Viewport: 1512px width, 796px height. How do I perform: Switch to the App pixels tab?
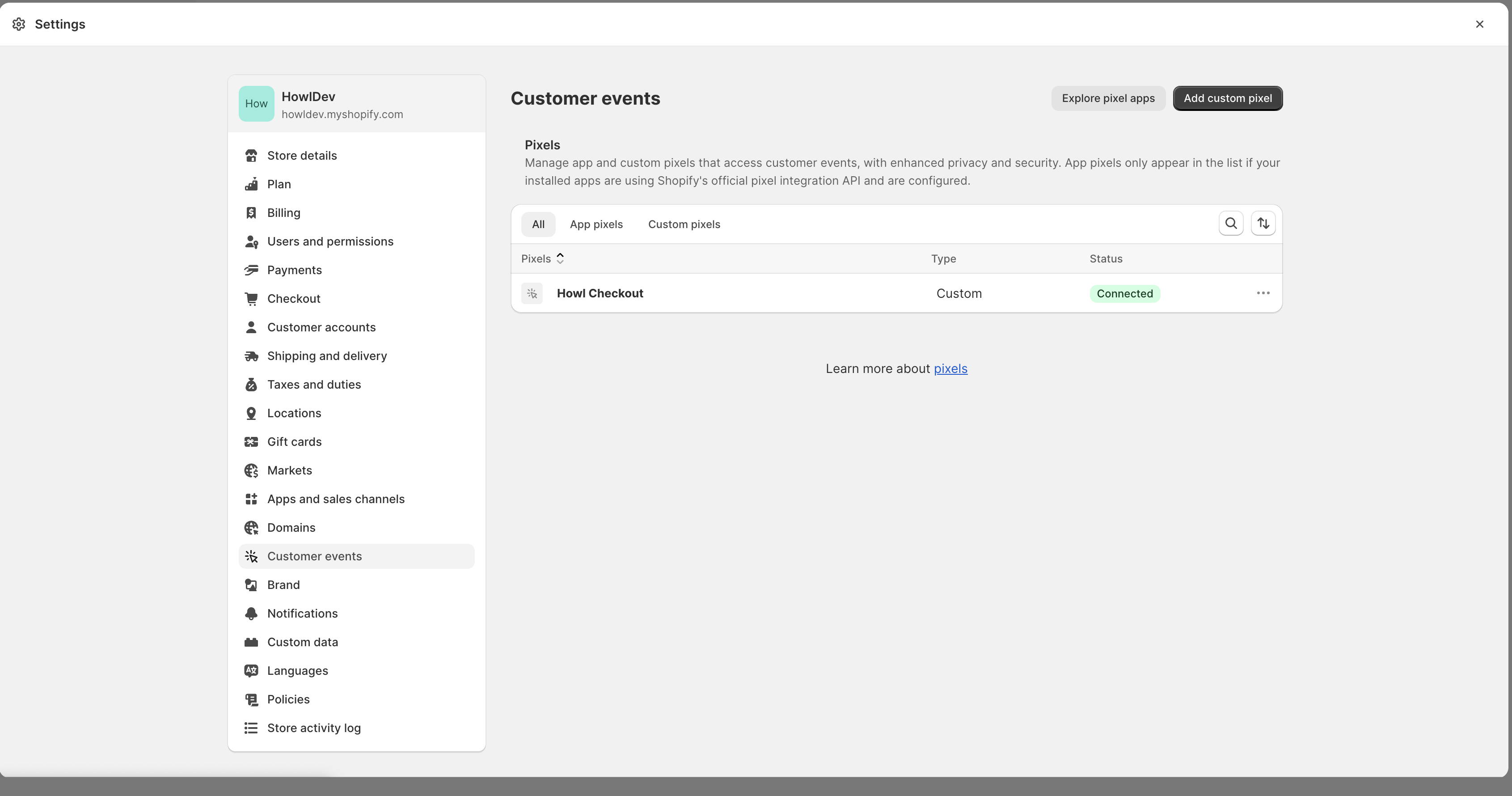[x=596, y=224]
